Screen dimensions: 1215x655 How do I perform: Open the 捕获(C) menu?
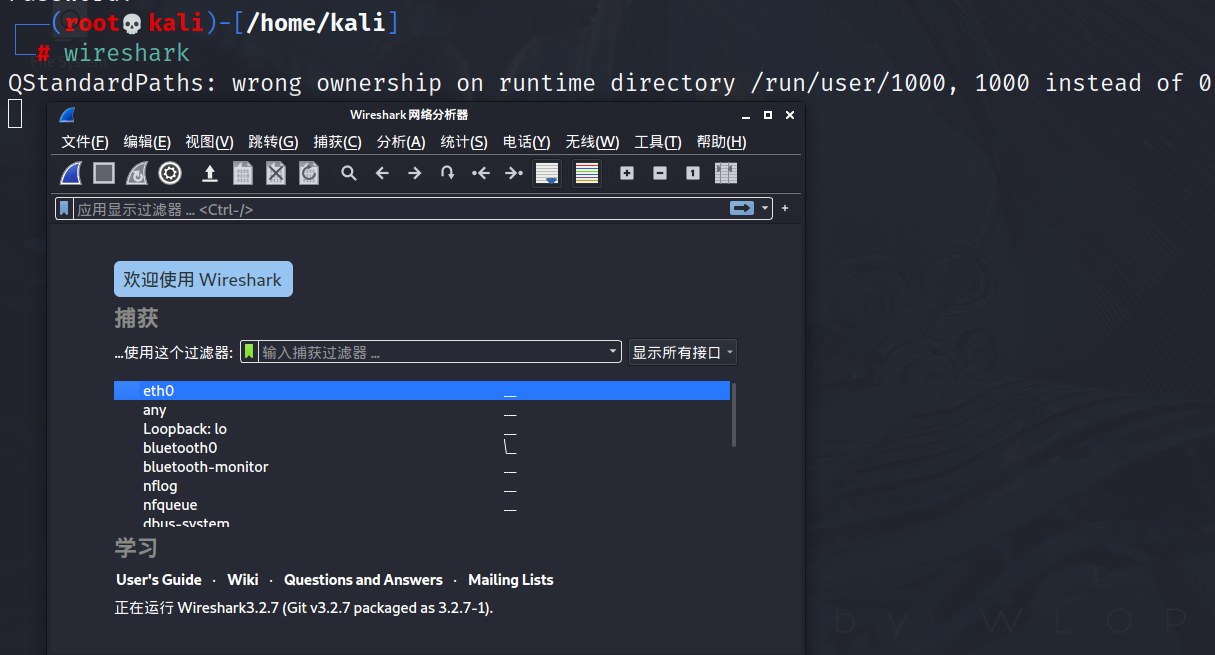tap(338, 142)
